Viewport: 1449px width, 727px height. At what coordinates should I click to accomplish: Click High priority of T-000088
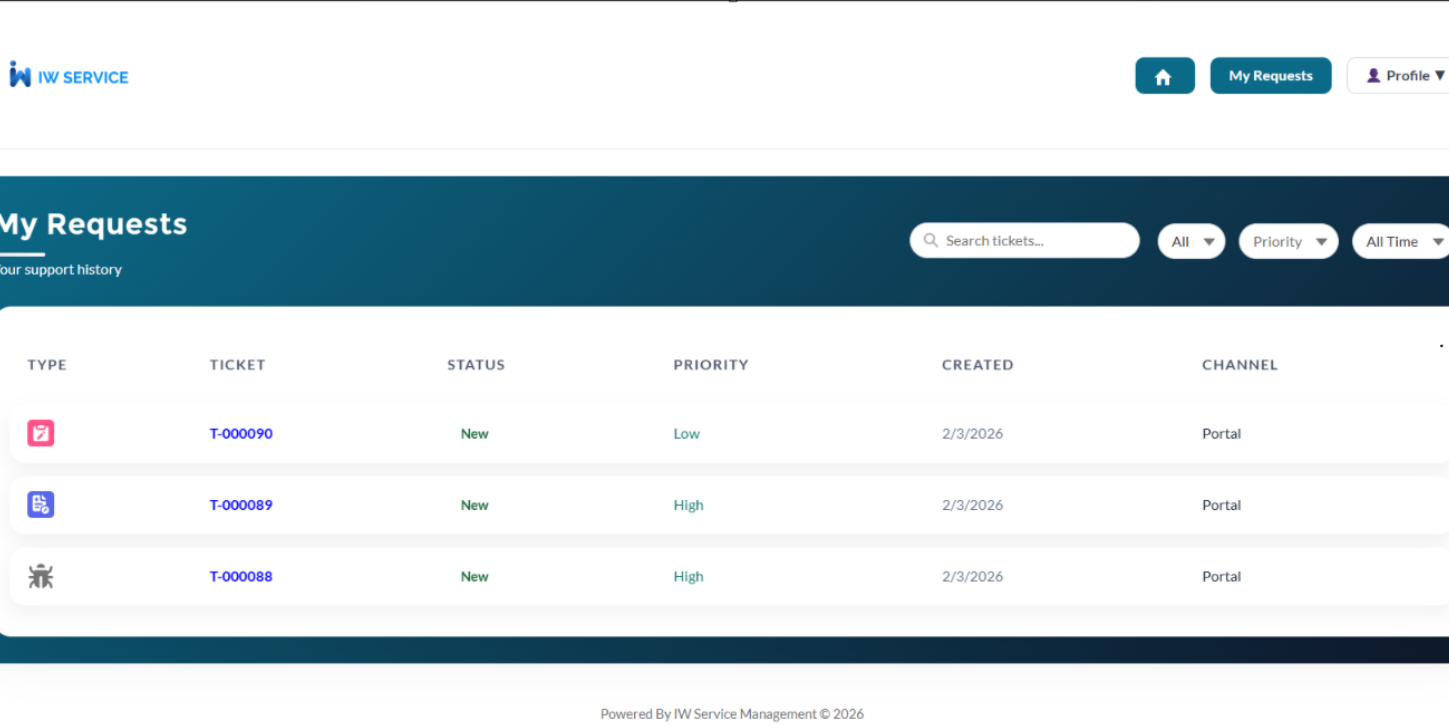pyautogui.click(x=689, y=577)
